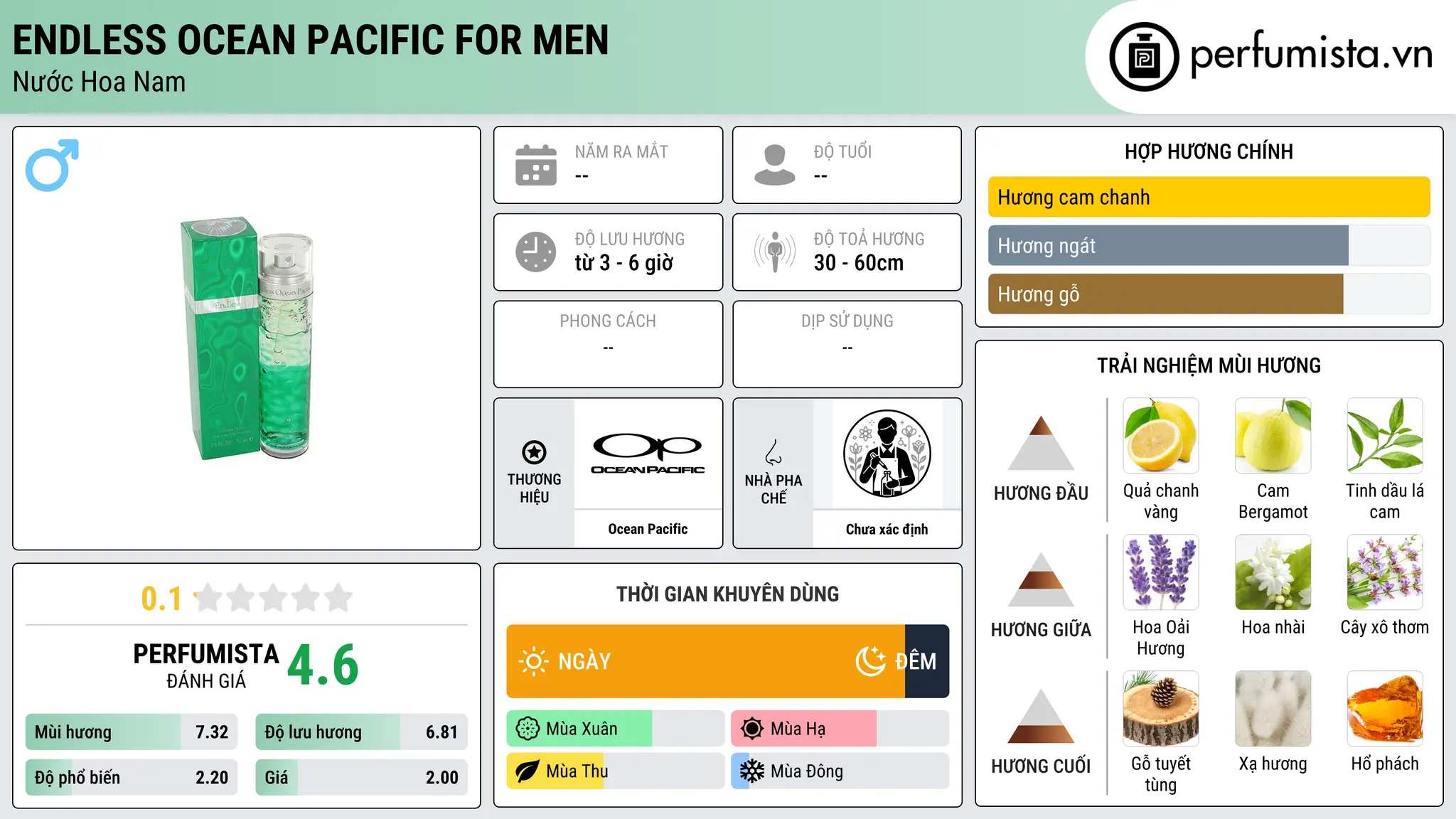Click the Perfumista rating score 4.6
The height and width of the screenshot is (819, 1456).
[323, 665]
